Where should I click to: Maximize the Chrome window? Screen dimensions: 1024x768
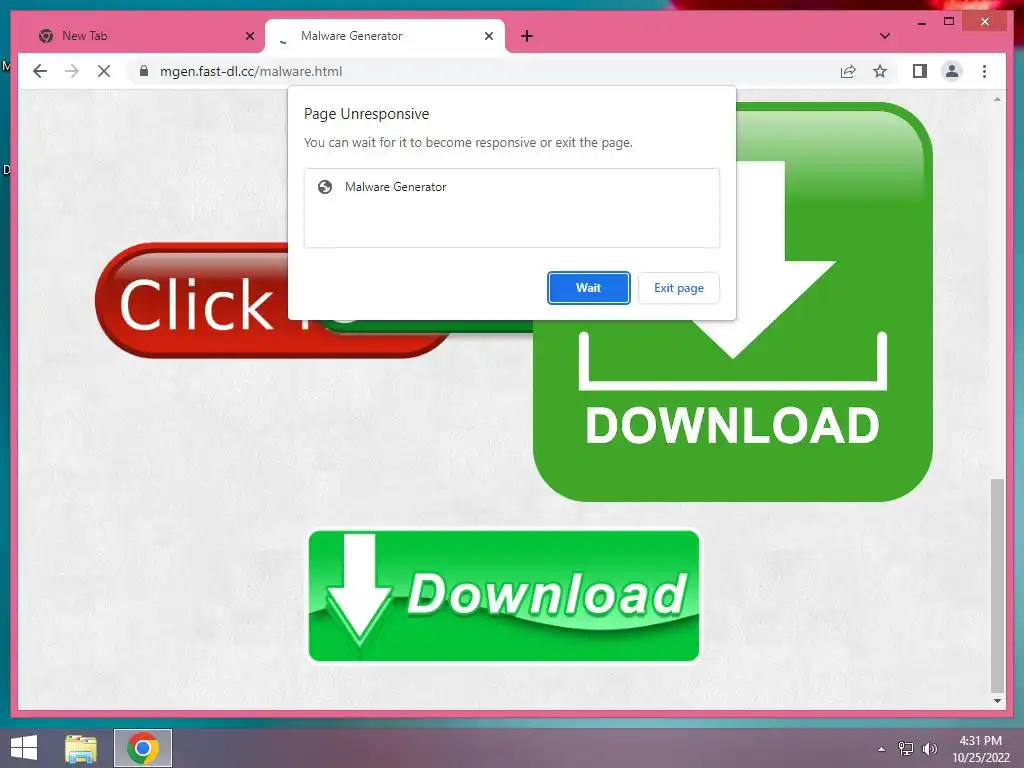tap(949, 22)
